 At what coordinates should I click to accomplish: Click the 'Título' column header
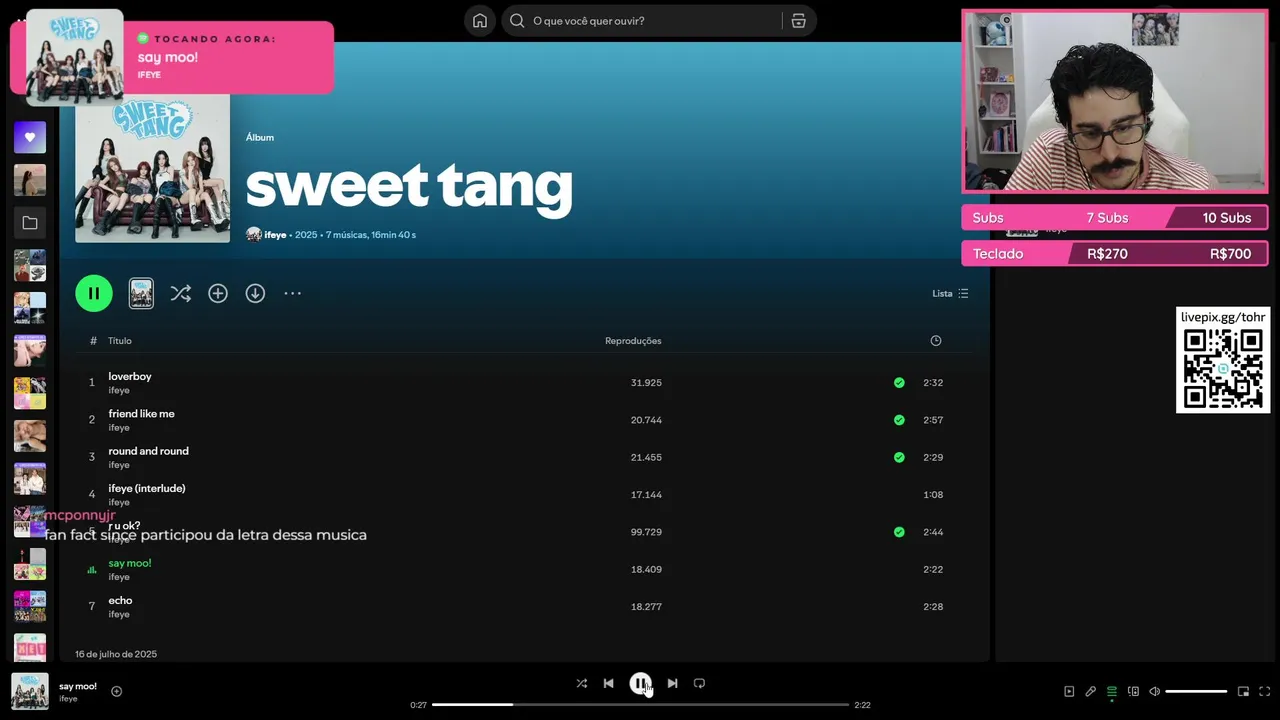click(120, 341)
